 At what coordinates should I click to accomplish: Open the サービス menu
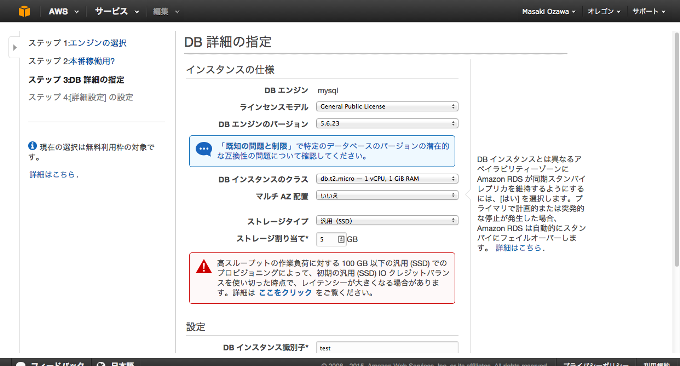(117, 12)
